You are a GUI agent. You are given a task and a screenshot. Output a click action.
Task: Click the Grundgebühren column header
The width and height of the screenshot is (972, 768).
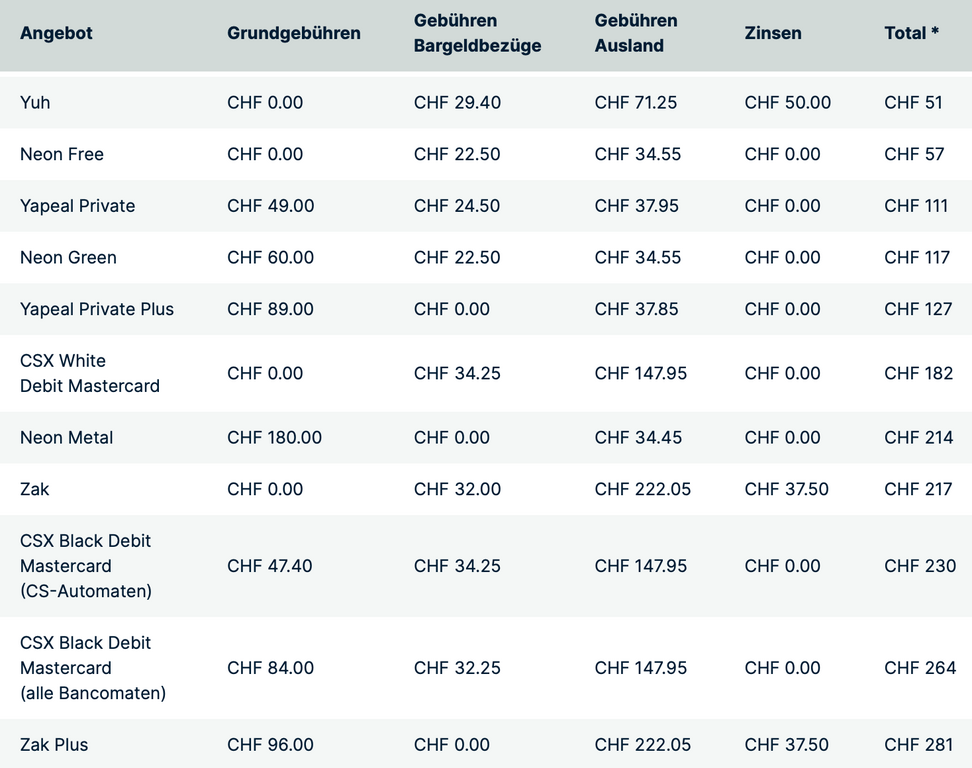[x=294, y=33]
